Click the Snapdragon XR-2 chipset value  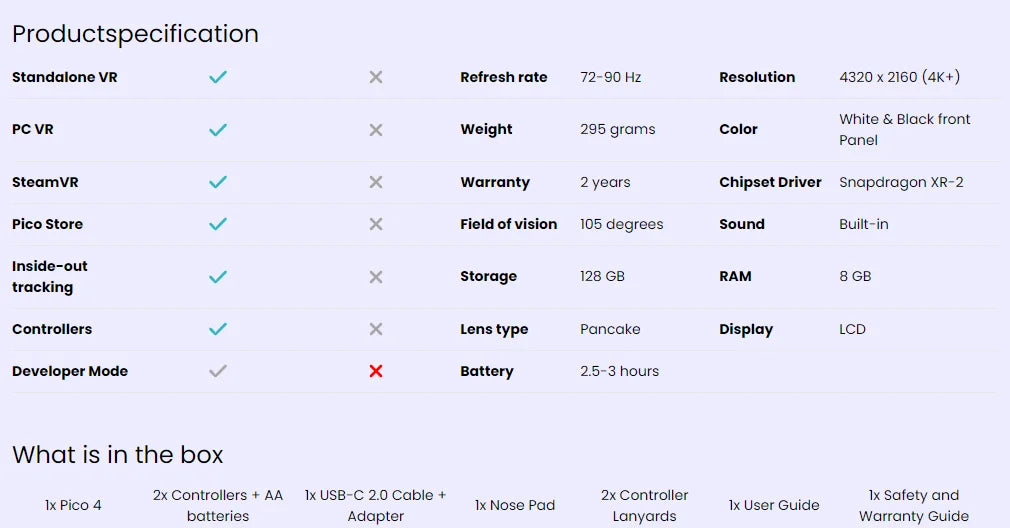click(x=901, y=182)
